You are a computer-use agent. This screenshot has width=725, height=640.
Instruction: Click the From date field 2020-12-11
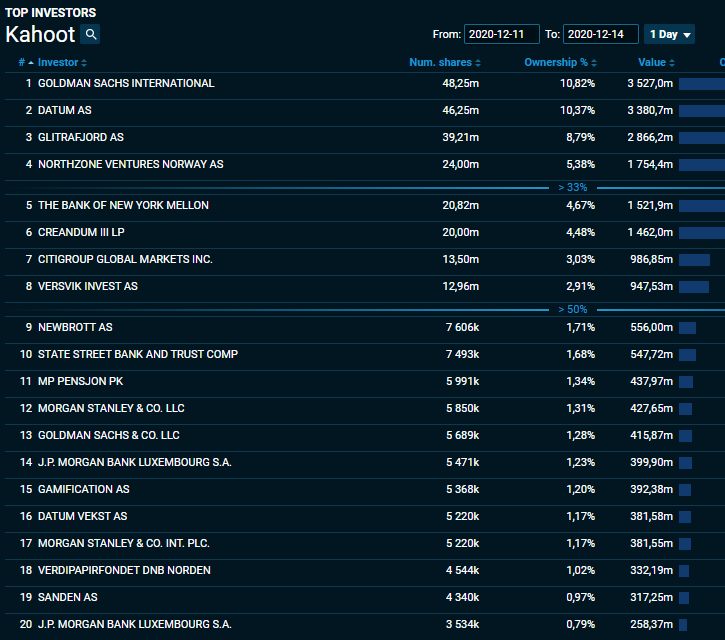[502, 34]
